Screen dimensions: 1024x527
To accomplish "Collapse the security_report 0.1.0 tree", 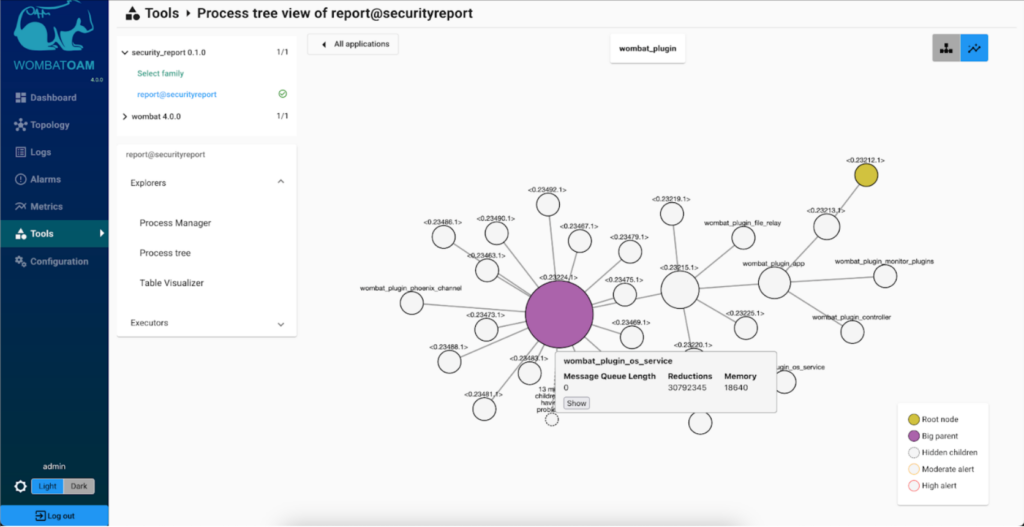I will 125,52.
